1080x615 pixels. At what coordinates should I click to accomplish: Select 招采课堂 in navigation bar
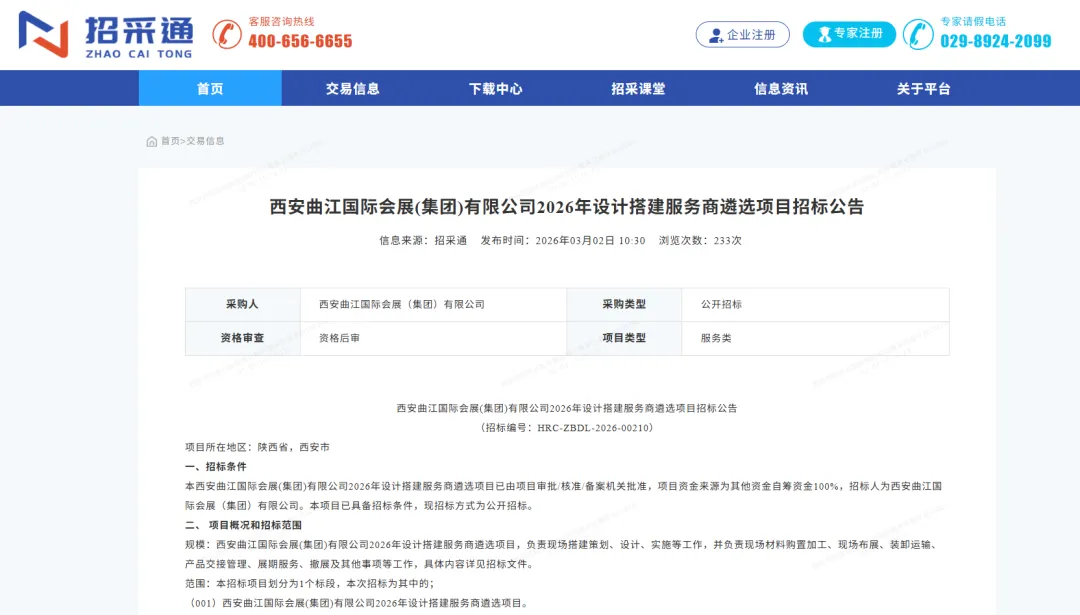tap(638, 88)
